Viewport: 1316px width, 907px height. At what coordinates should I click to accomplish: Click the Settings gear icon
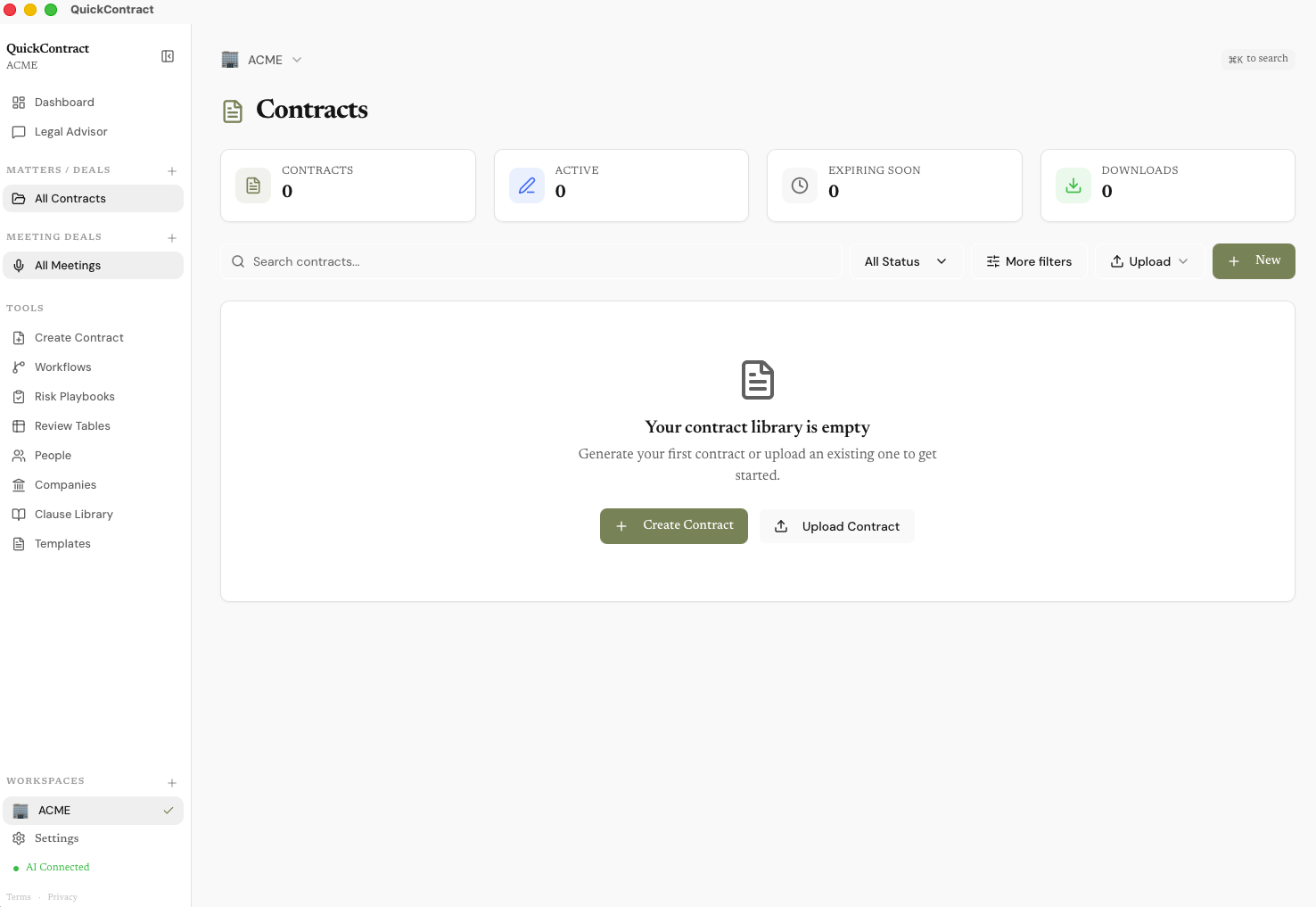click(19, 838)
